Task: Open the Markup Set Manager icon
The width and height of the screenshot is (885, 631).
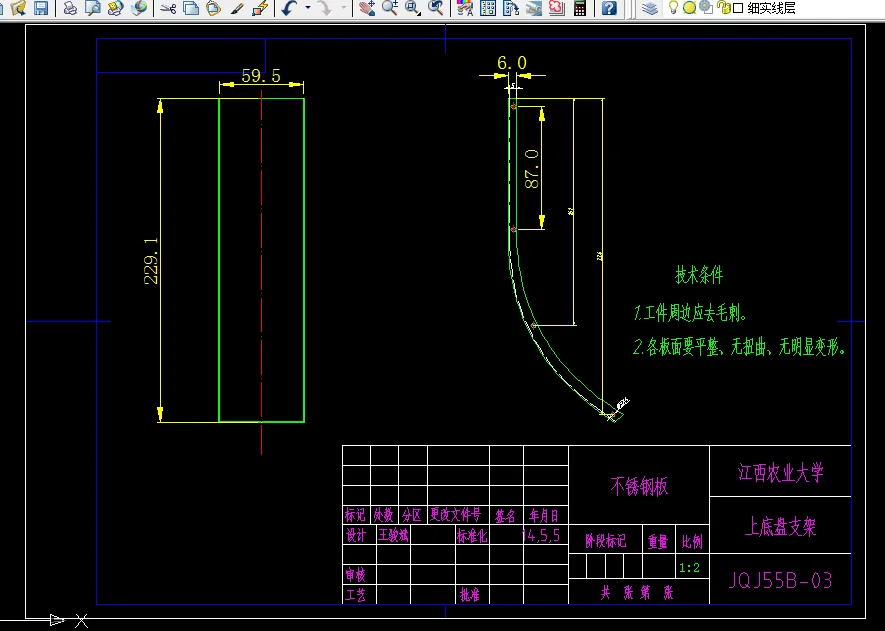Action: (557, 8)
